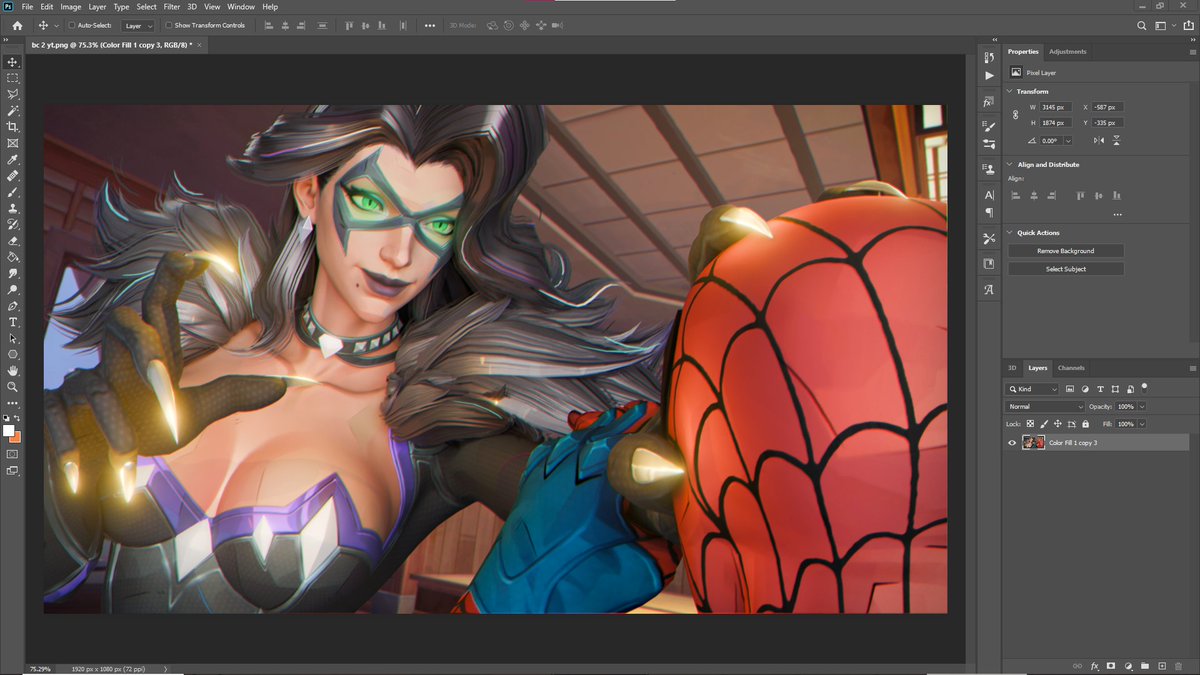Toggle lock all padlock icon
1200x675 pixels.
pyautogui.click(x=1085, y=424)
